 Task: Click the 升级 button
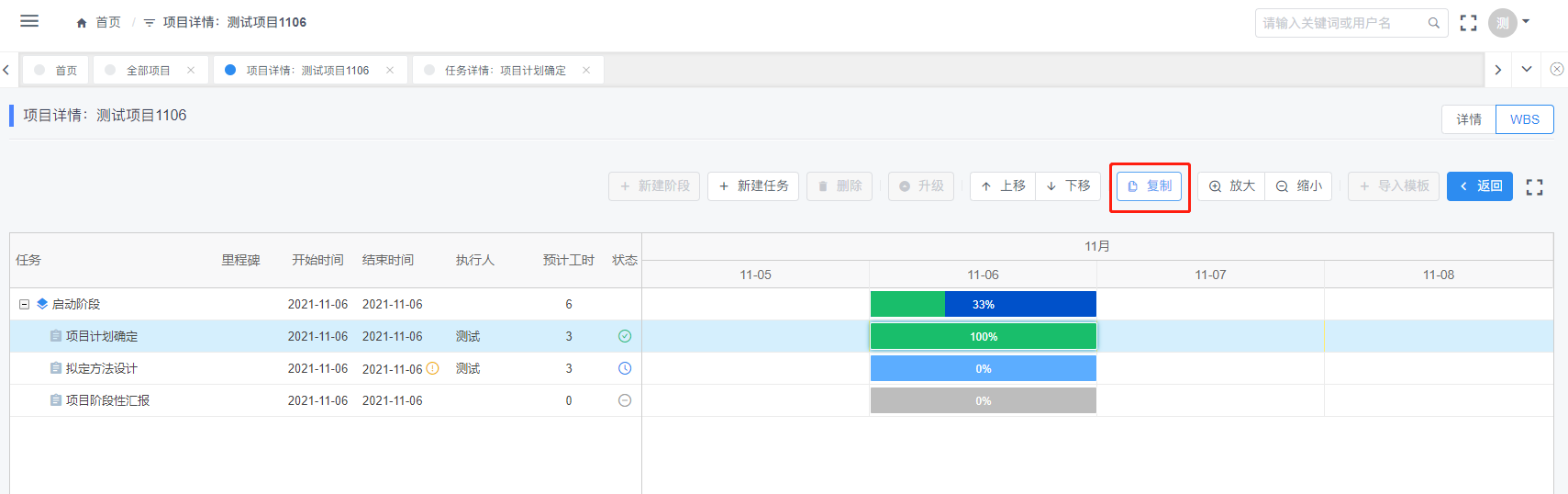point(921,186)
